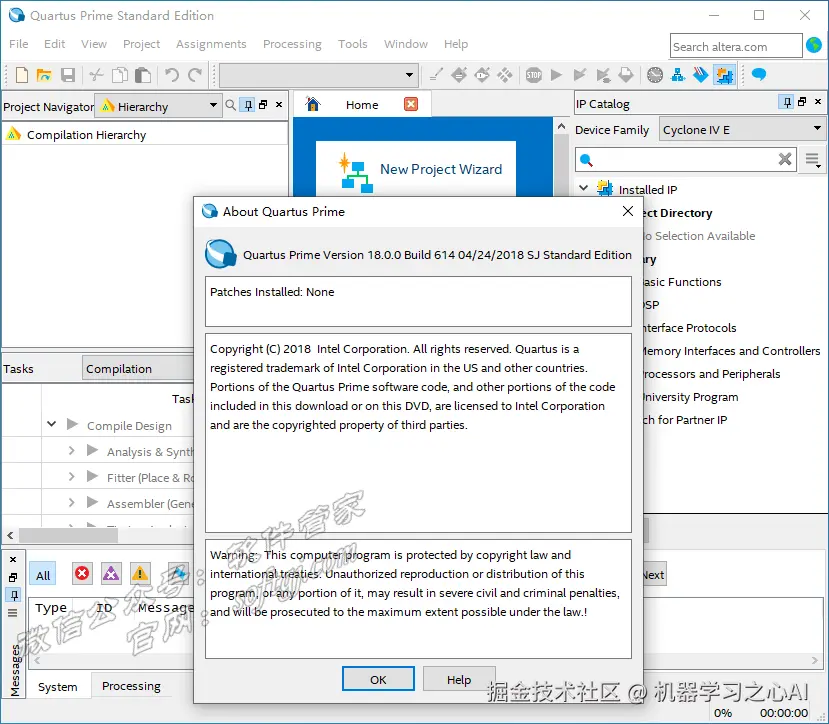
Task: Toggle the red error messages filter
Action: (x=82, y=574)
